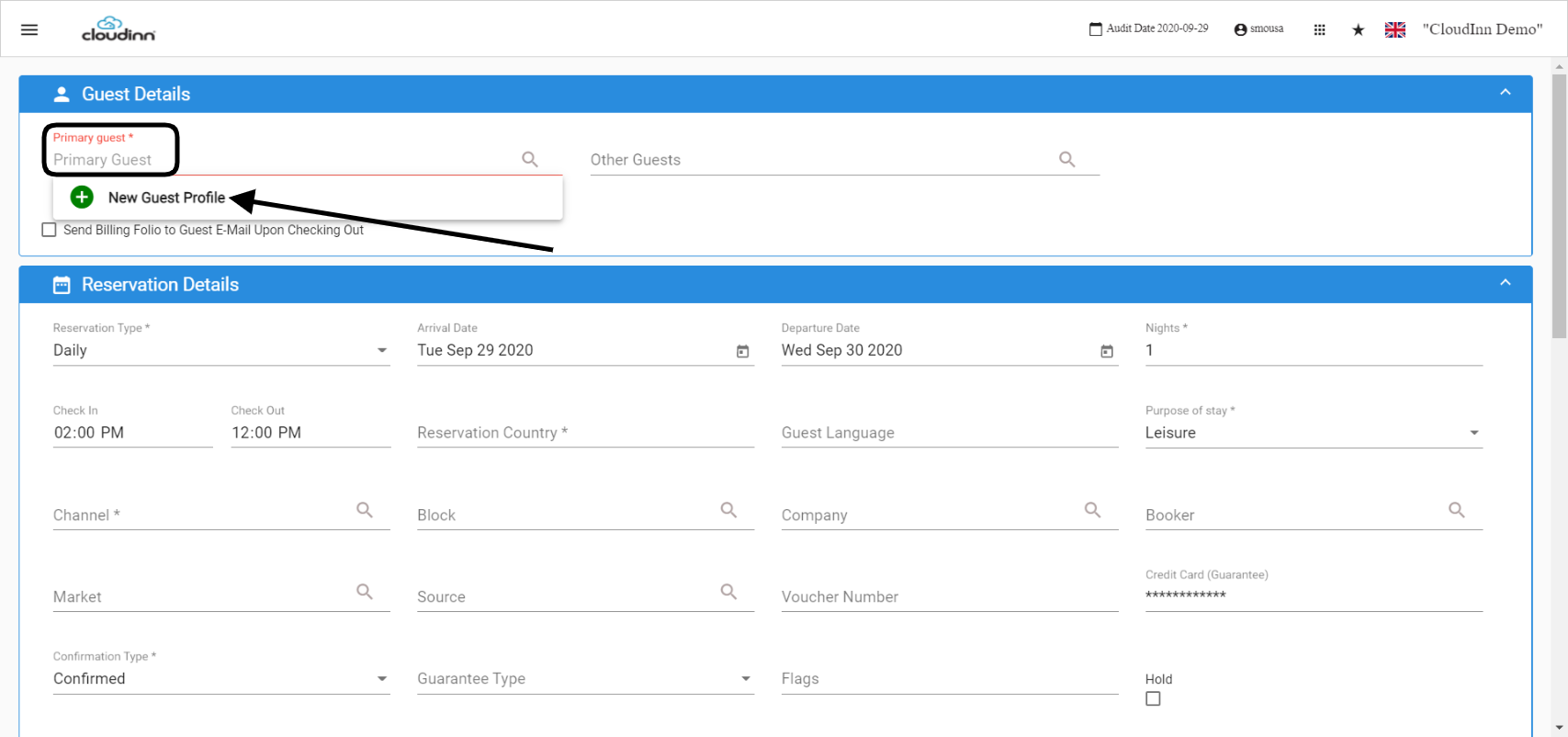Open the Guarantee Type dropdown
1568x737 pixels.
pyautogui.click(x=585, y=679)
